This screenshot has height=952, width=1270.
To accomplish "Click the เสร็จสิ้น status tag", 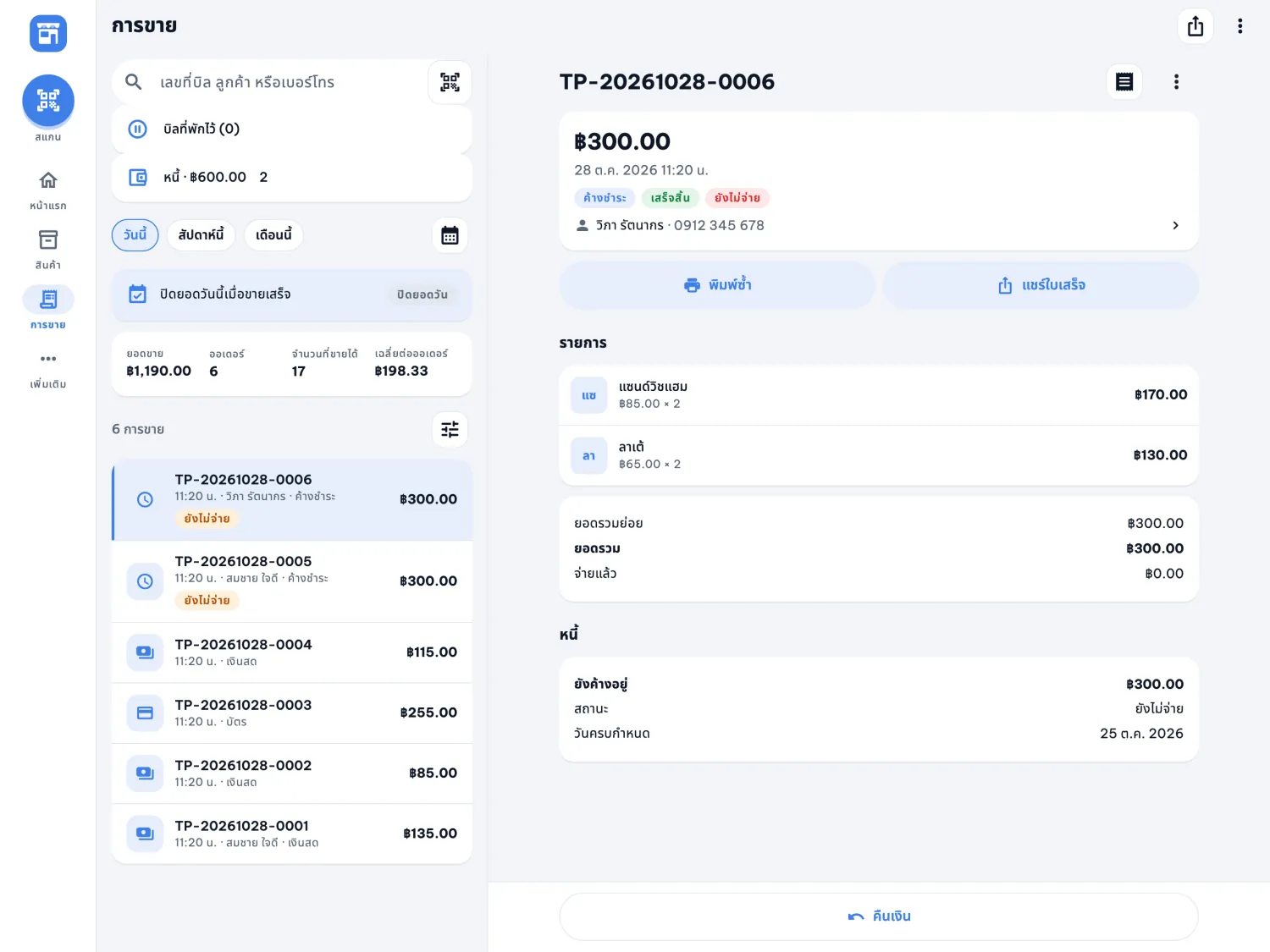I will pyautogui.click(x=670, y=198).
